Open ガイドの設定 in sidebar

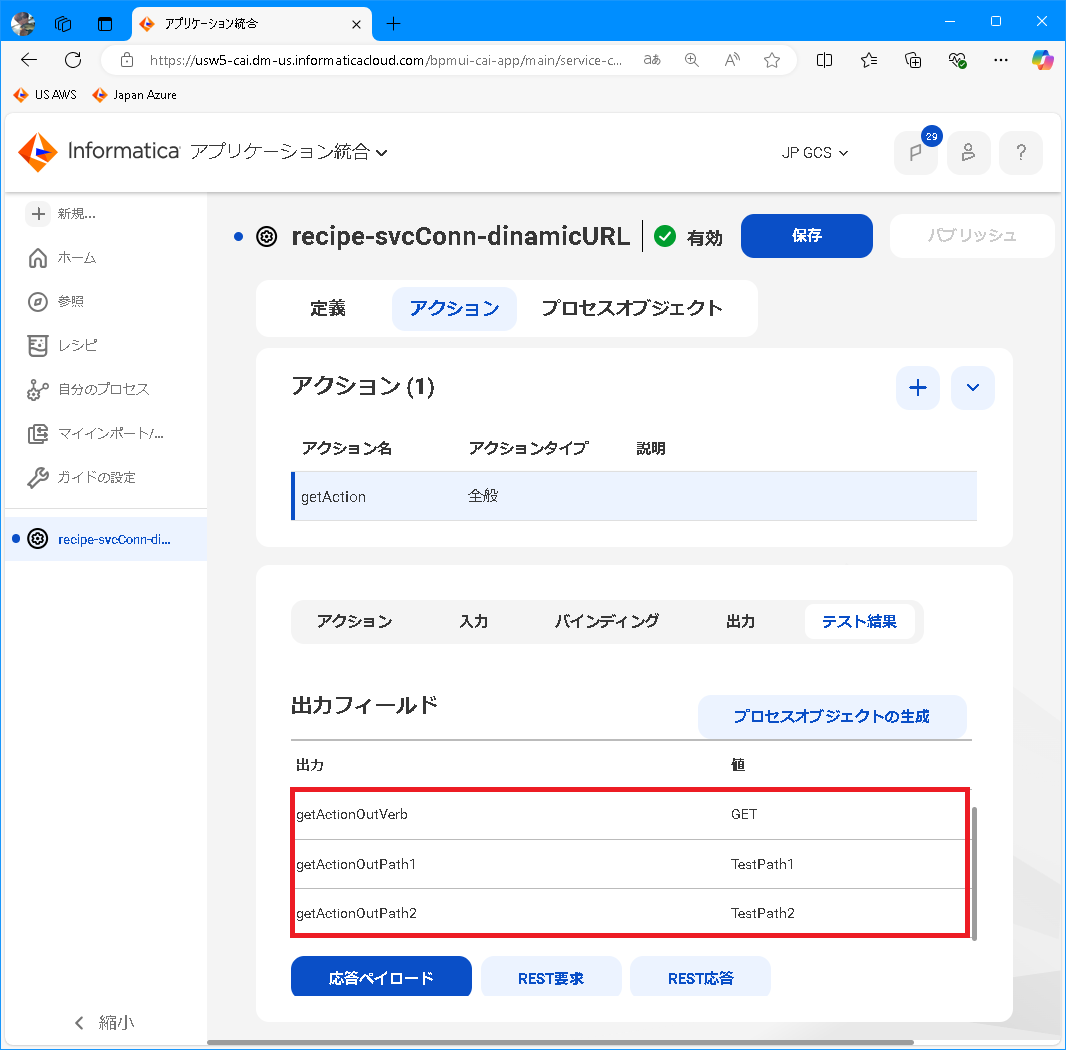[82, 477]
